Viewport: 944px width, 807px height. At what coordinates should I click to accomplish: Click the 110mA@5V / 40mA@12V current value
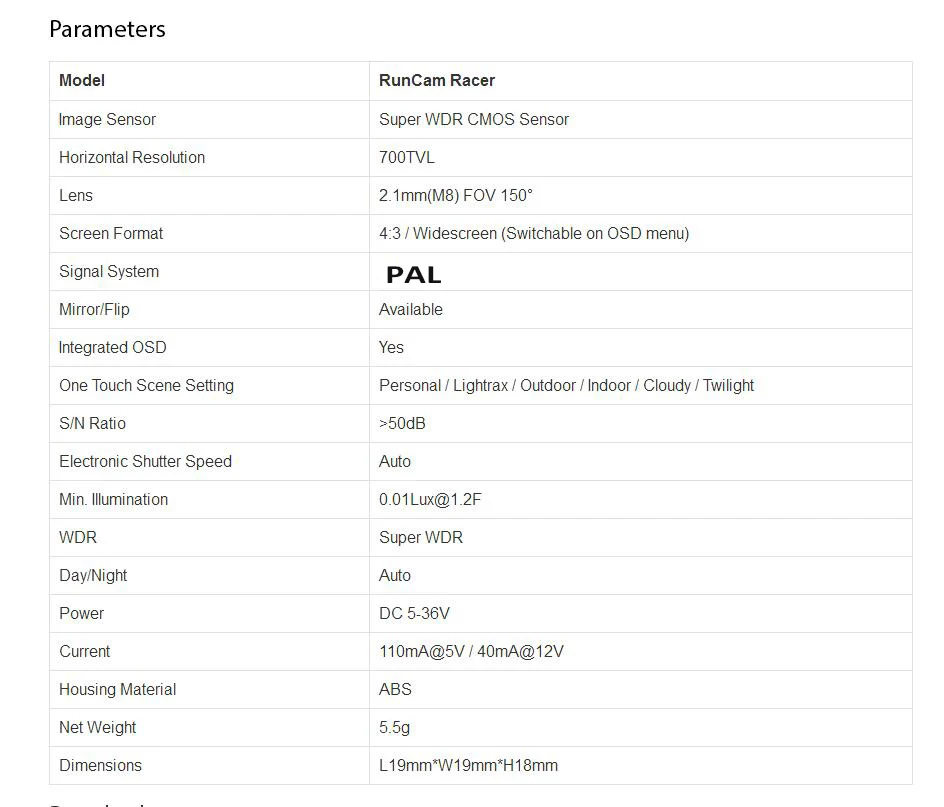471,651
